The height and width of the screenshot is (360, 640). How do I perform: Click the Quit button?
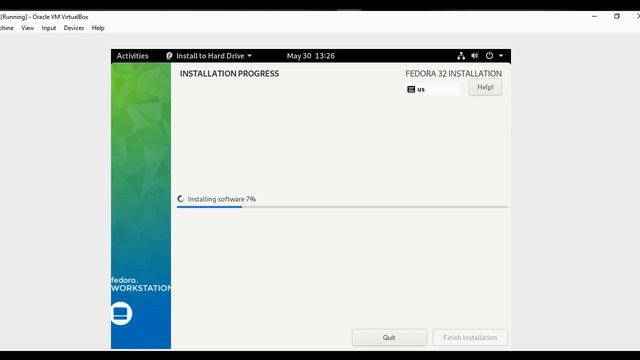tap(389, 338)
